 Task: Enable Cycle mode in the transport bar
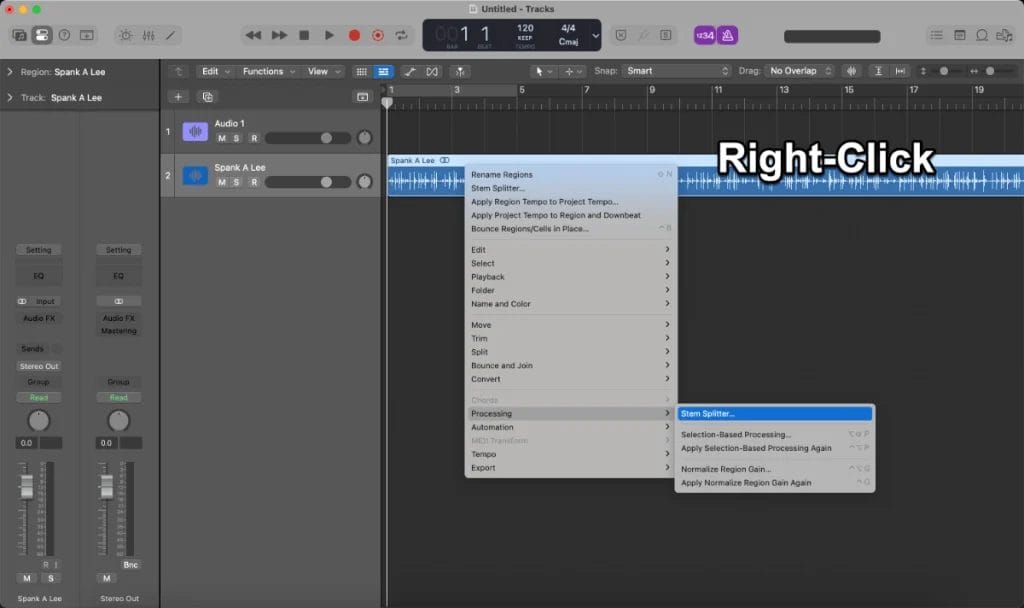(x=403, y=35)
